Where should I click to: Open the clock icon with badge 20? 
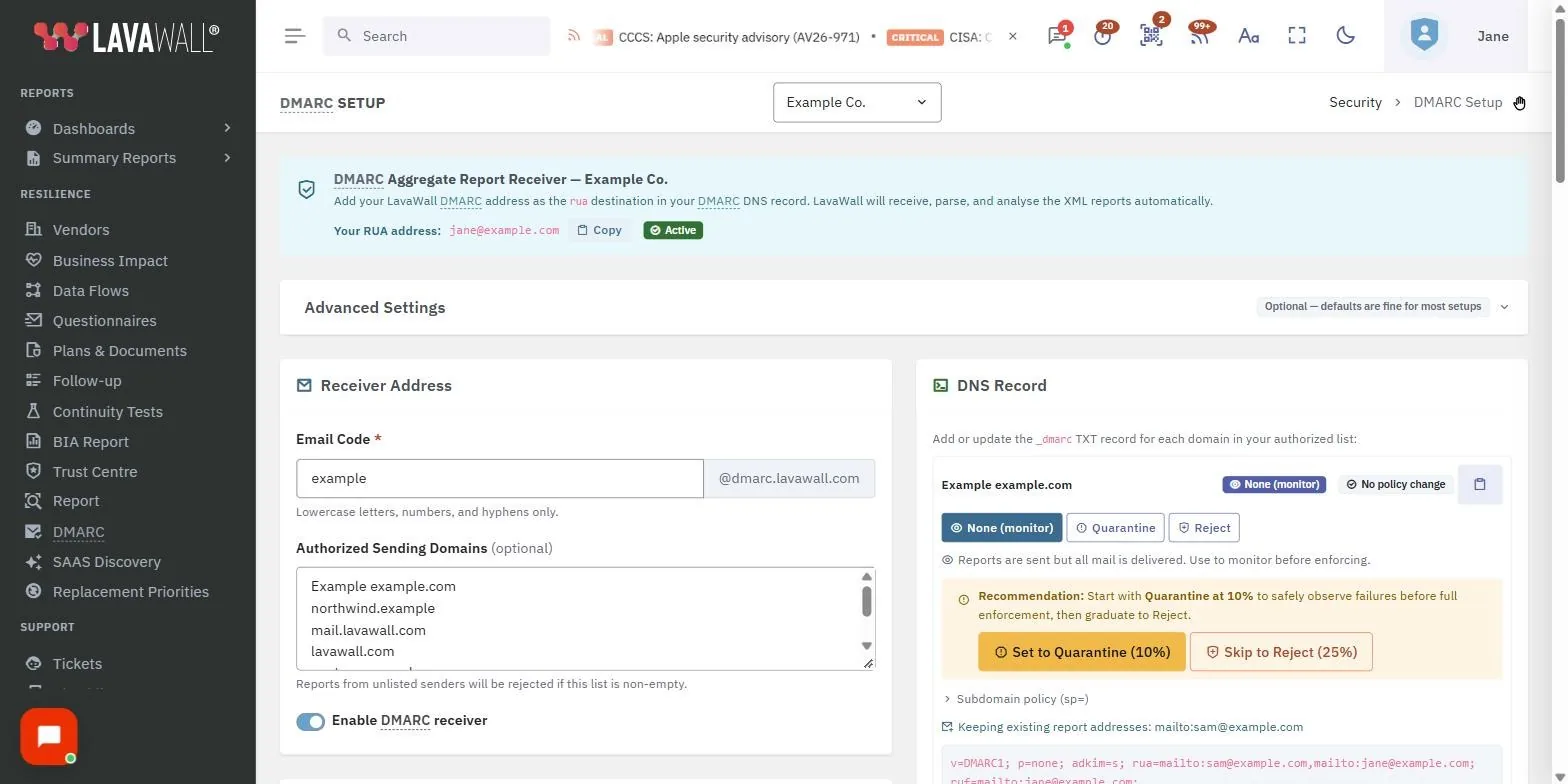click(1103, 36)
